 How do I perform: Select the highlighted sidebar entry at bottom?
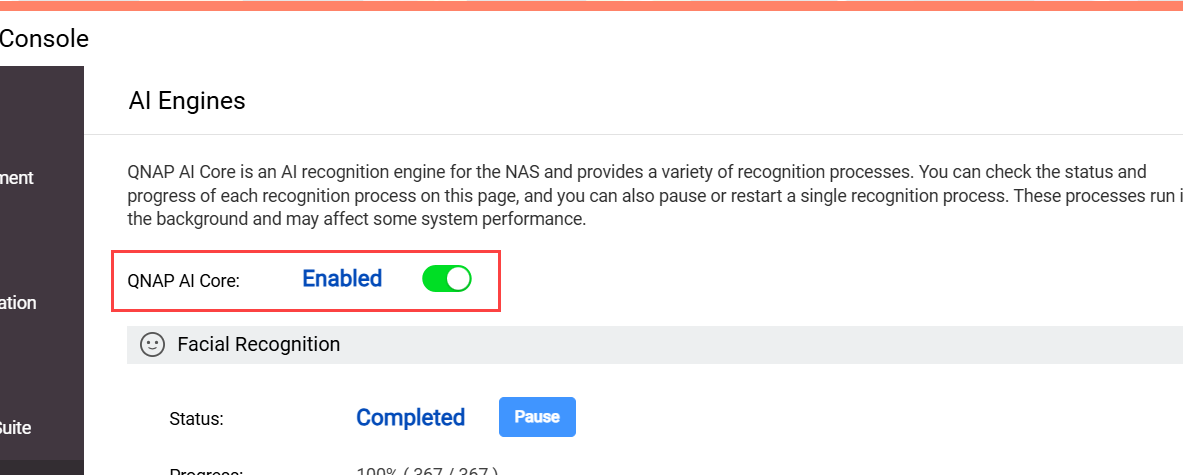coord(42,467)
